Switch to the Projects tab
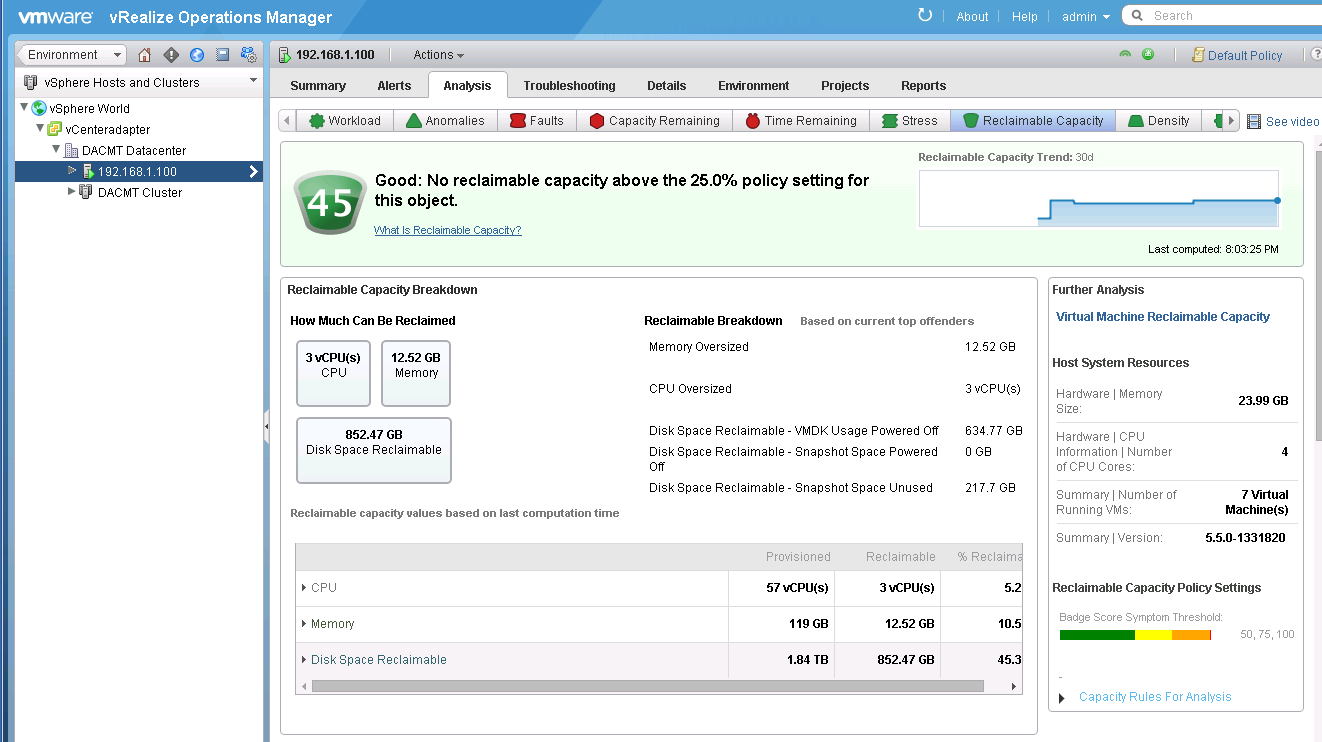 (845, 85)
